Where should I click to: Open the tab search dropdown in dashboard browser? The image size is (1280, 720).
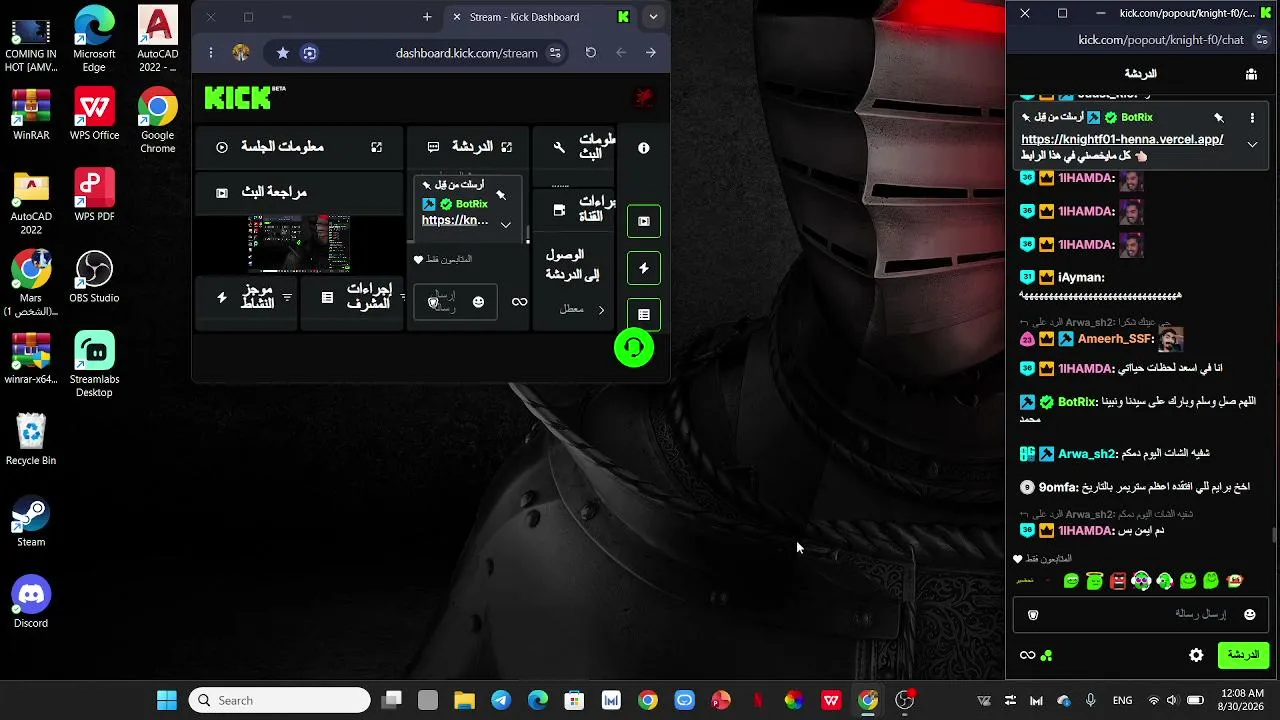653,17
